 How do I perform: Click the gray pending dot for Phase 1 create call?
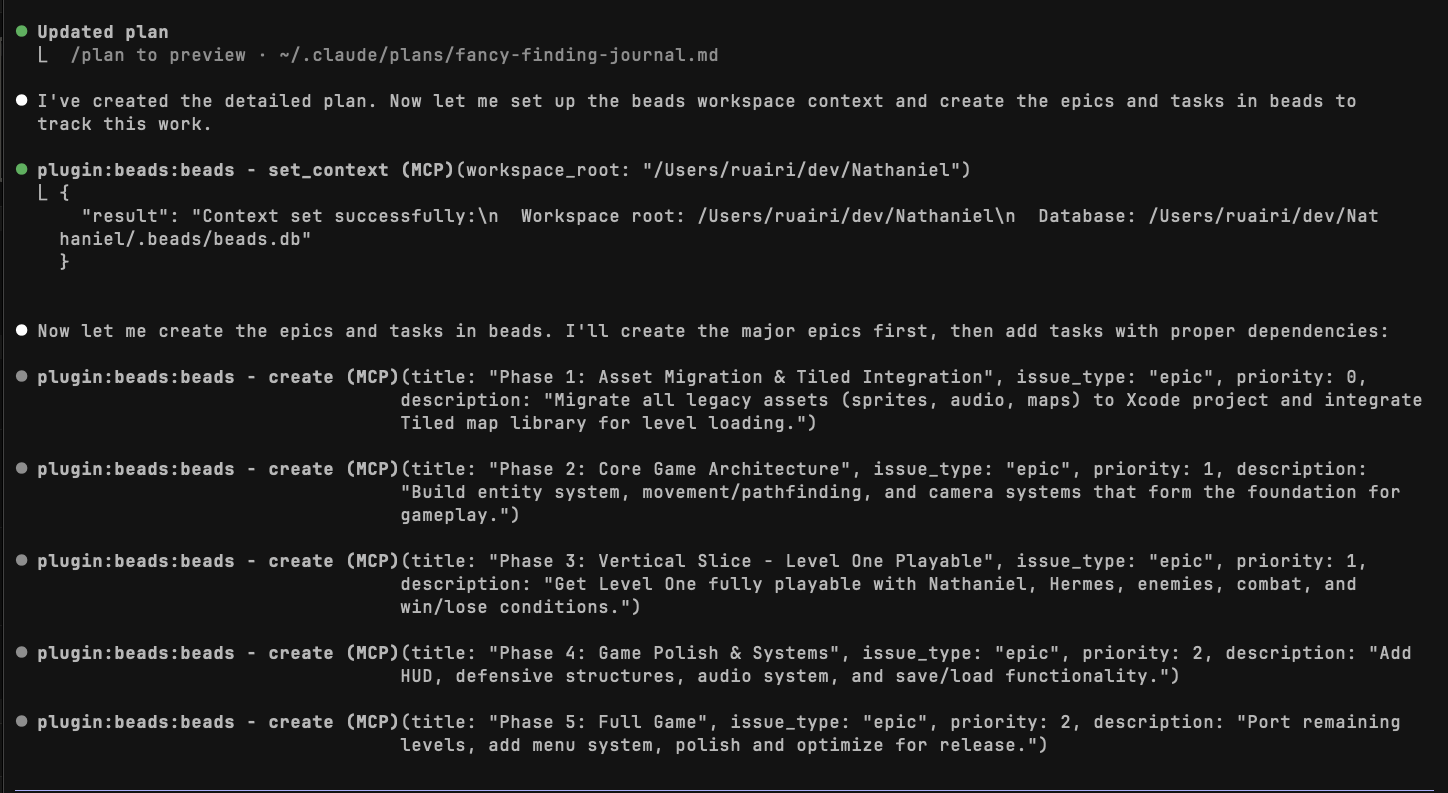[22, 377]
